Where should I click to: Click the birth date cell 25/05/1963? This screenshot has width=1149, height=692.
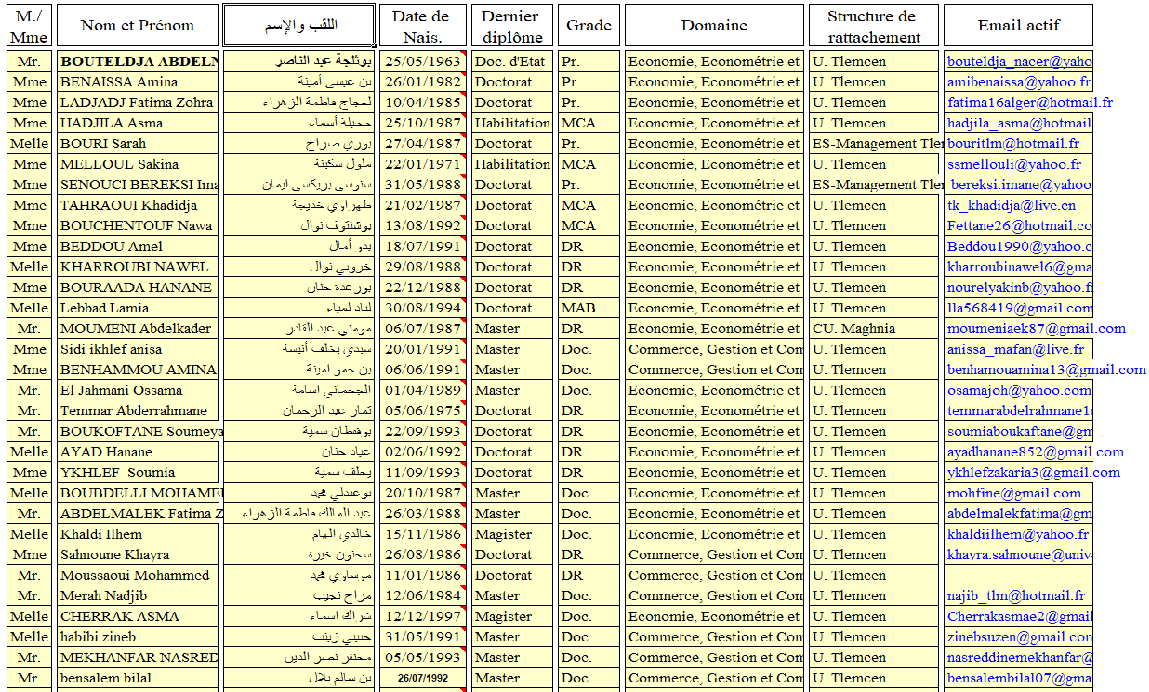[x=422, y=62]
